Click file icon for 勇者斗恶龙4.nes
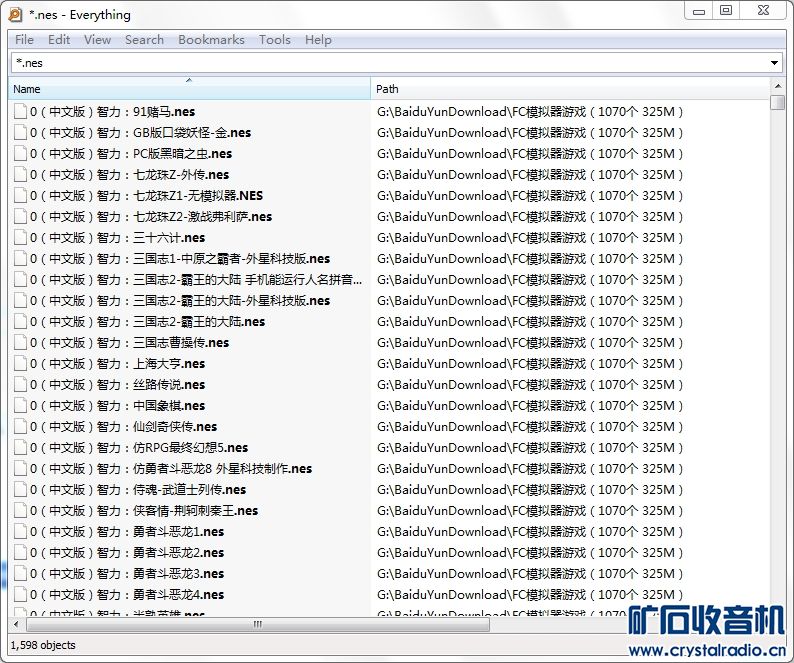The width and height of the screenshot is (794, 663). (x=20, y=595)
